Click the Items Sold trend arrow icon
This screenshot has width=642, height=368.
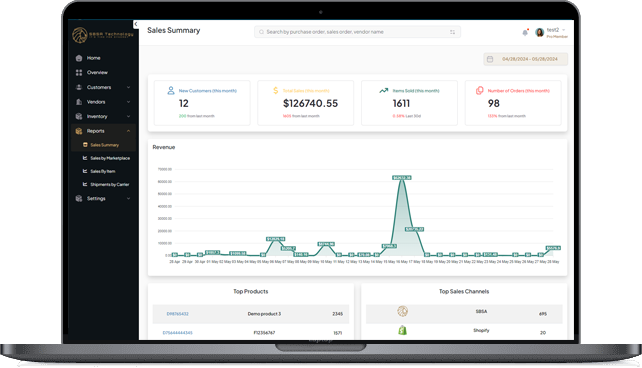click(x=384, y=90)
